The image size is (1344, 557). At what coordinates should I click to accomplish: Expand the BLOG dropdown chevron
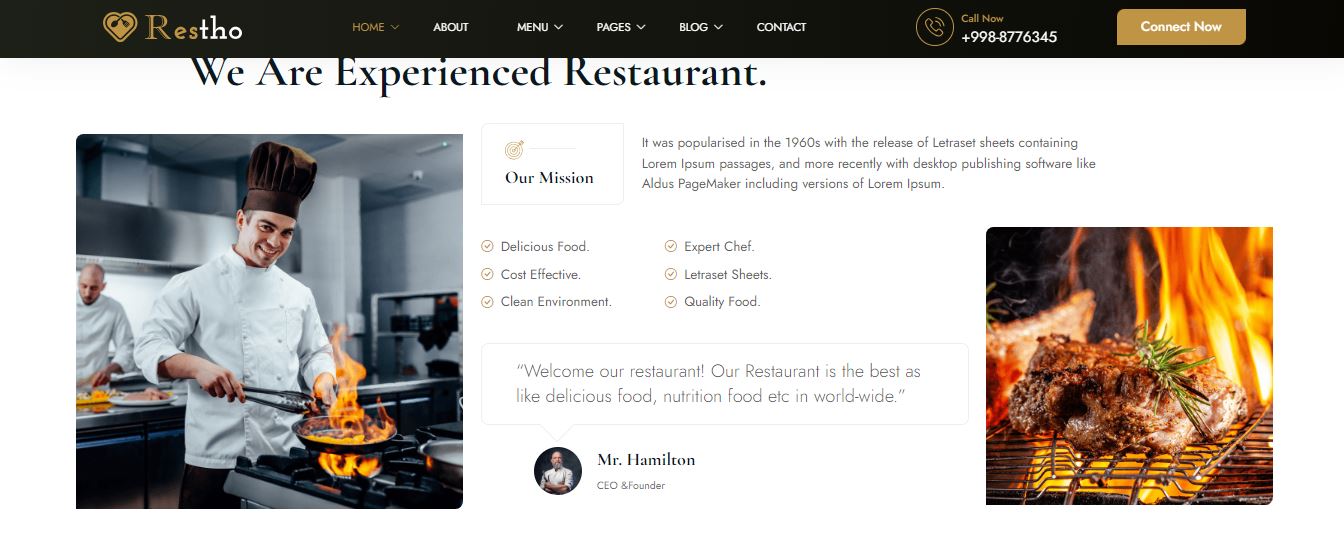[x=718, y=27]
